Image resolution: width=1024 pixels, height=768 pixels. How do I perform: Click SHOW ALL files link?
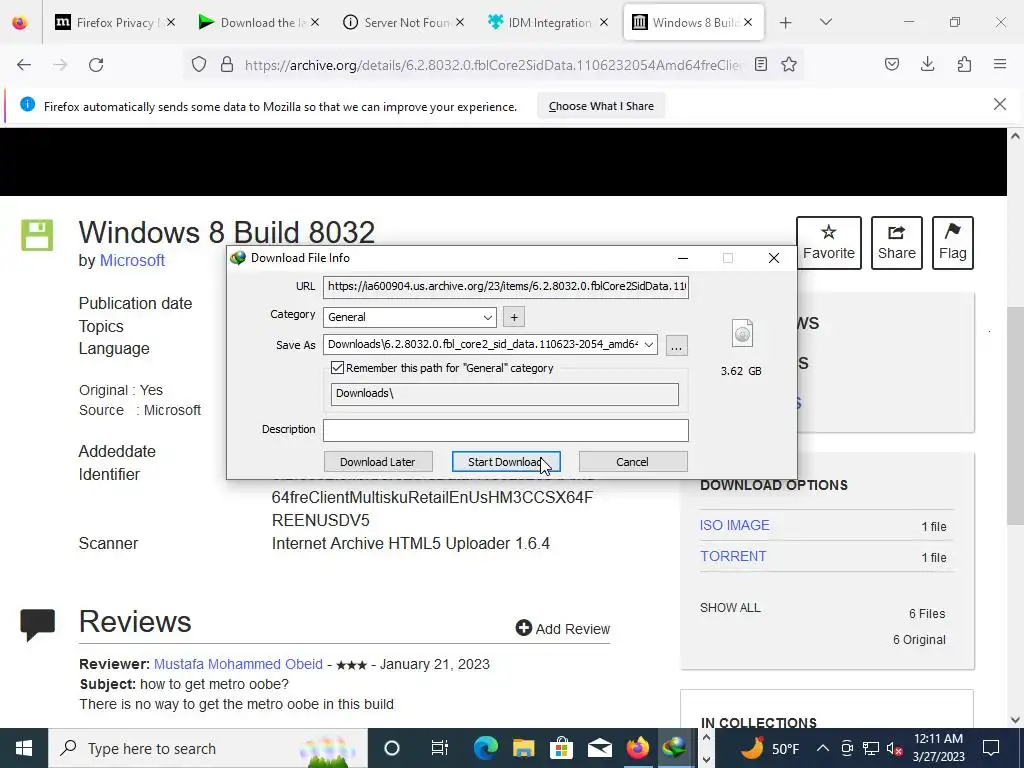point(730,608)
